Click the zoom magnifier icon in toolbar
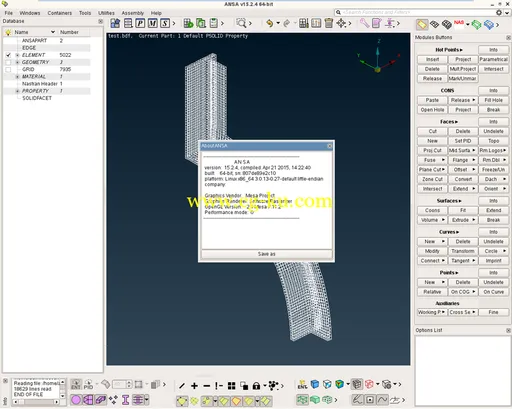512x409 pixels. click(241, 23)
